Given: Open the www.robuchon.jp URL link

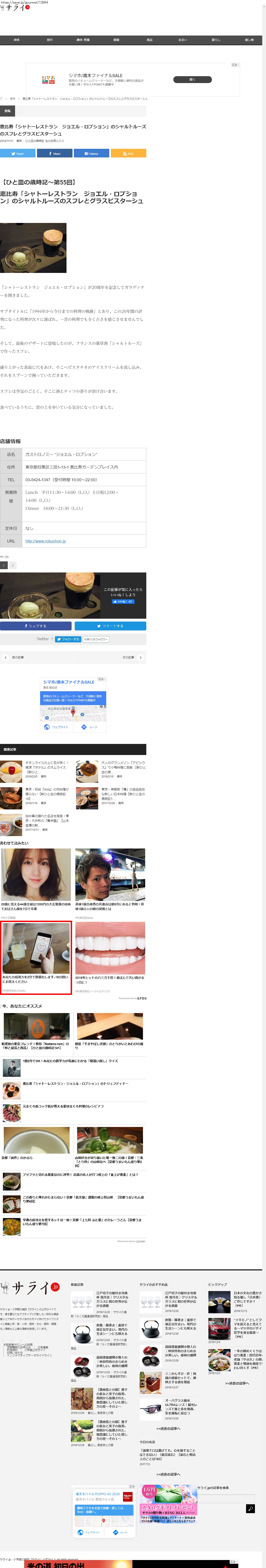Looking at the screenshot, I should pos(45,541).
